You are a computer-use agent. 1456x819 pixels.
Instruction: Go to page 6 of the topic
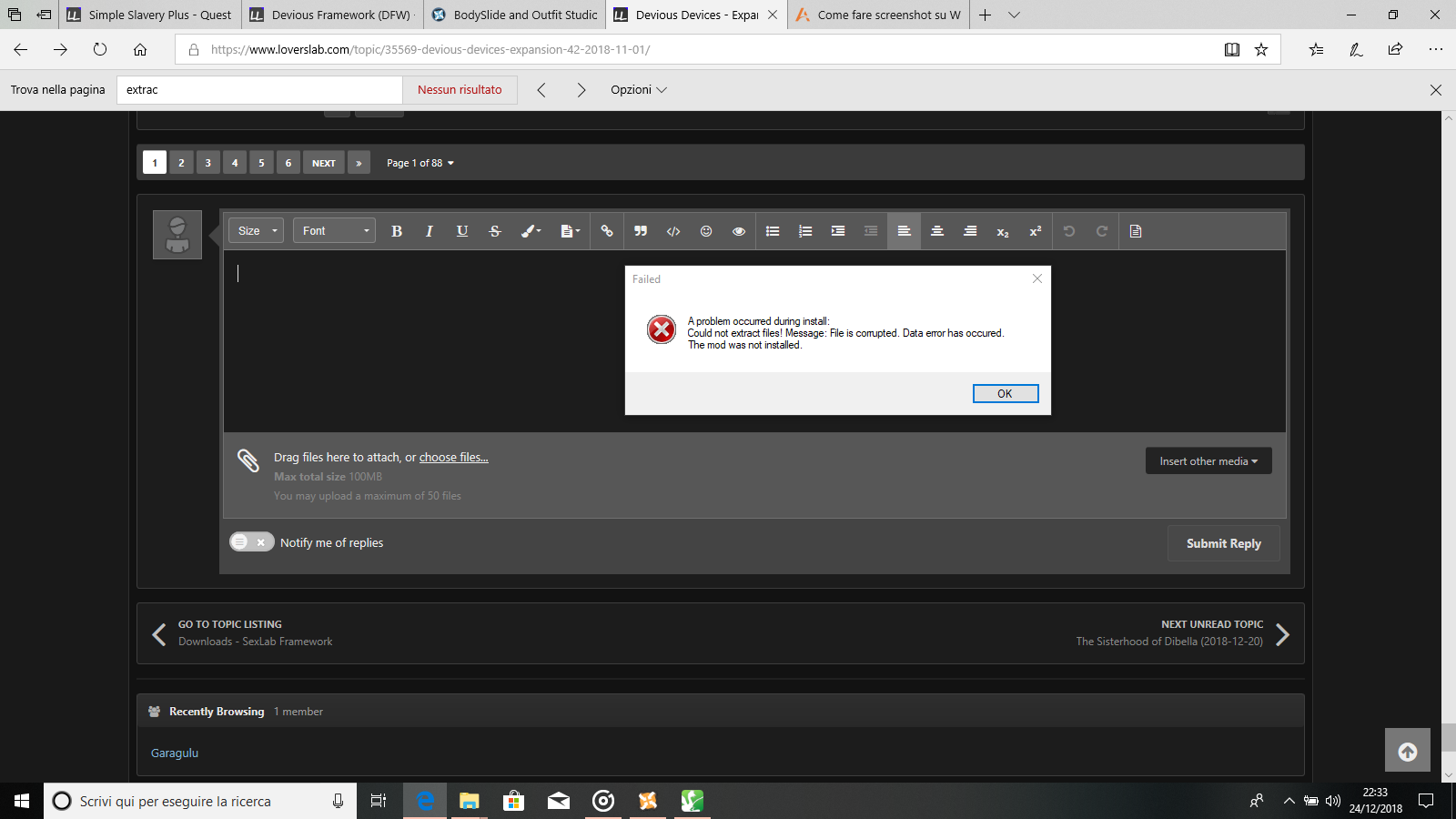(x=288, y=163)
